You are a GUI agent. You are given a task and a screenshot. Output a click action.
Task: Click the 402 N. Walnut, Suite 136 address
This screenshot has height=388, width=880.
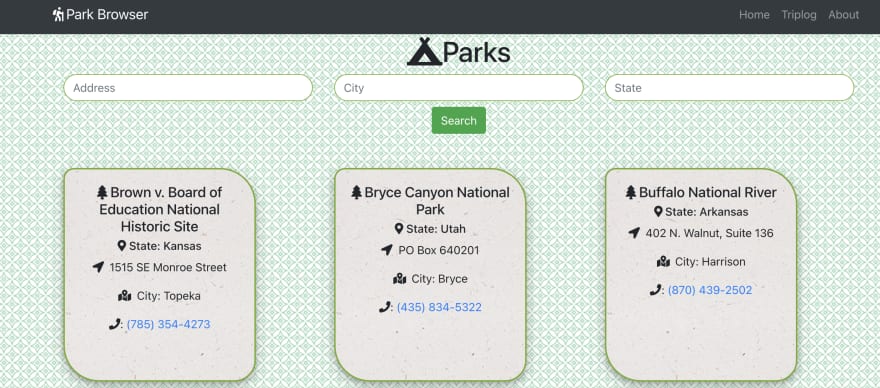point(709,233)
